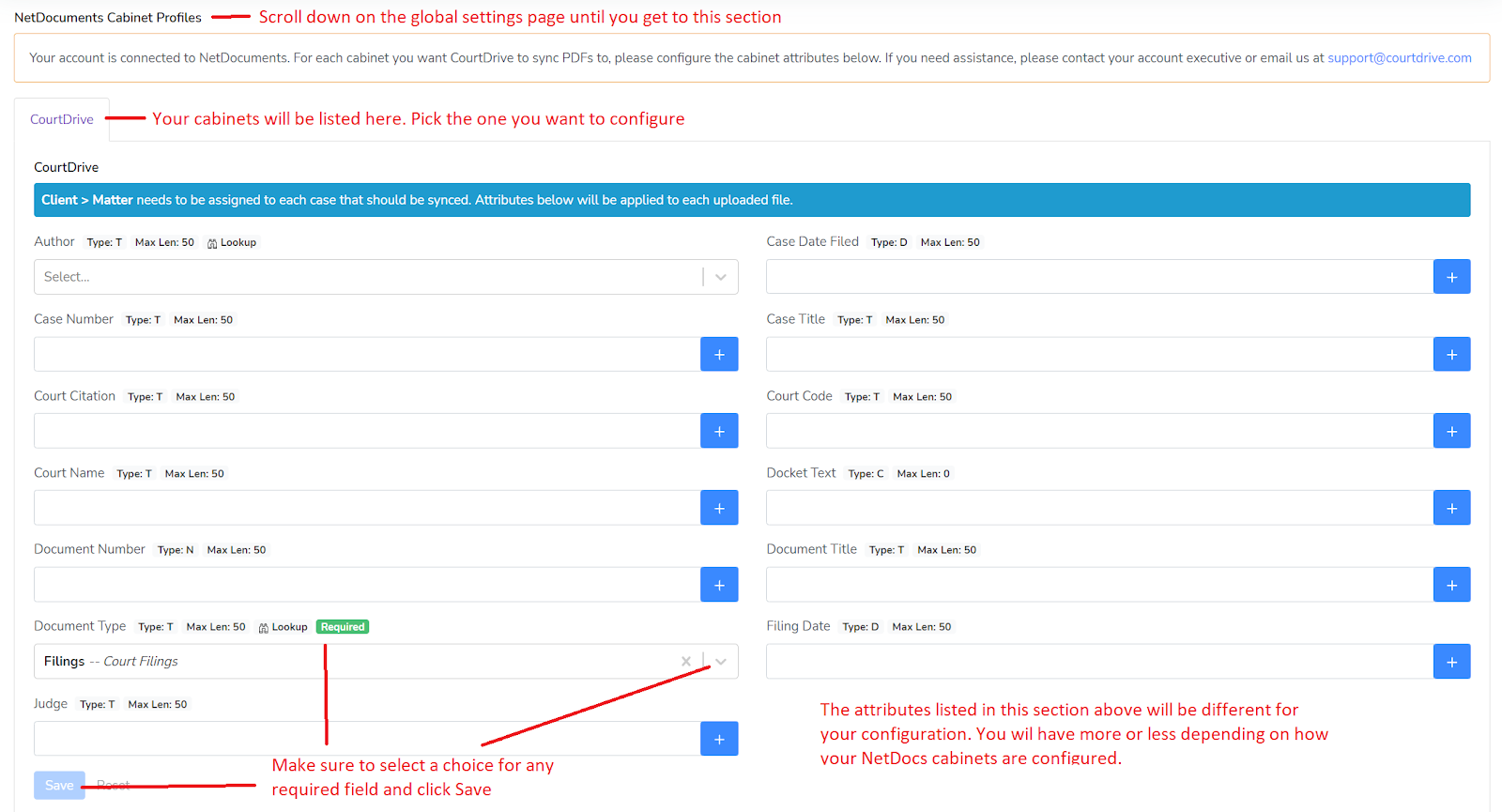Click the plus button for Case Date Filed

tap(1451, 277)
